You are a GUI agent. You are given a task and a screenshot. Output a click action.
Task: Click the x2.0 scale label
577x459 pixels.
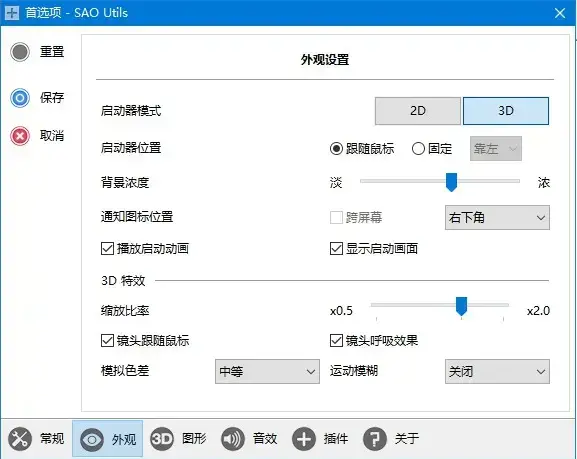click(538, 311)
